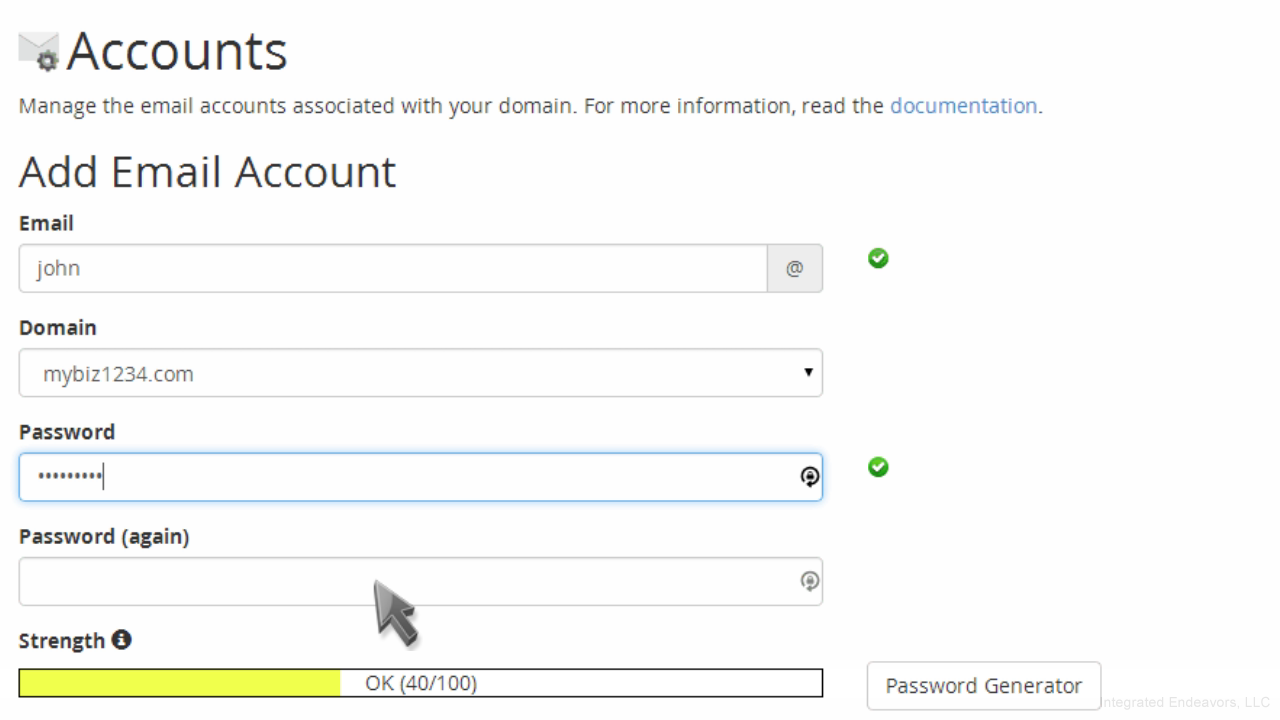The image size is (1280, 720).
Task: Click the Strength label text
Action: (x=62, y=640)
